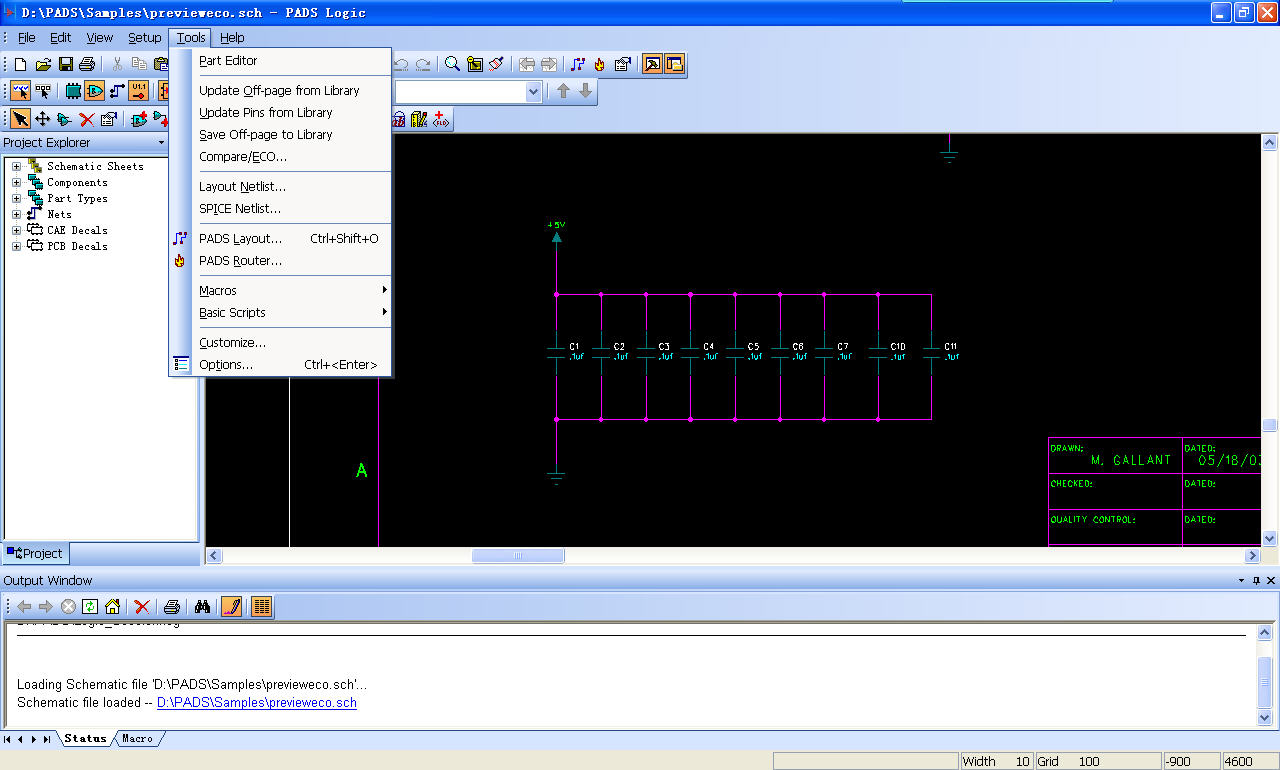Click the connection routing icon in the second toolbar

tap(117, 91)
